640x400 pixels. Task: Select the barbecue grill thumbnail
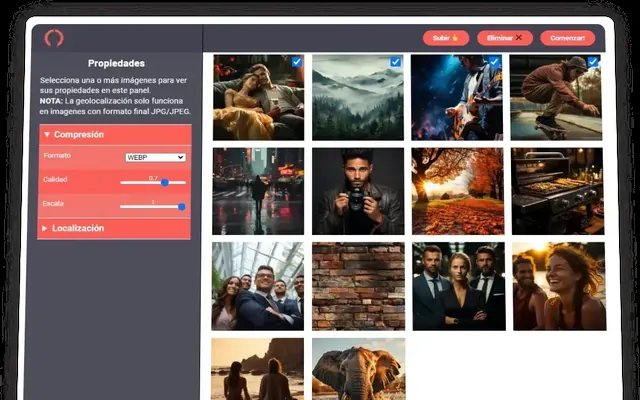pos(558,191)
